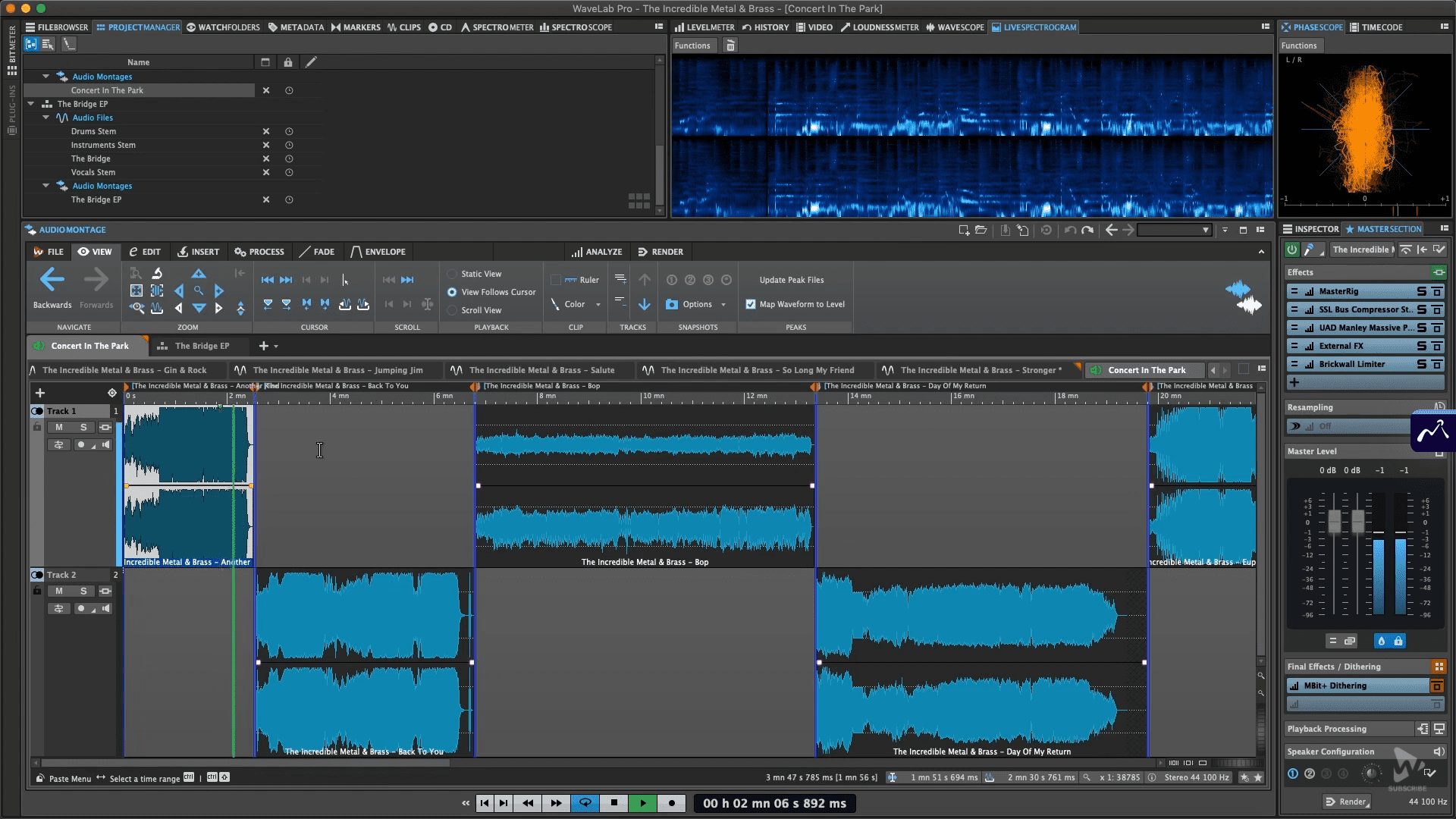This screenshot has height=819, width=1456.
Task: Click the Backwards navigate arrow
Action: pos(52,281)
